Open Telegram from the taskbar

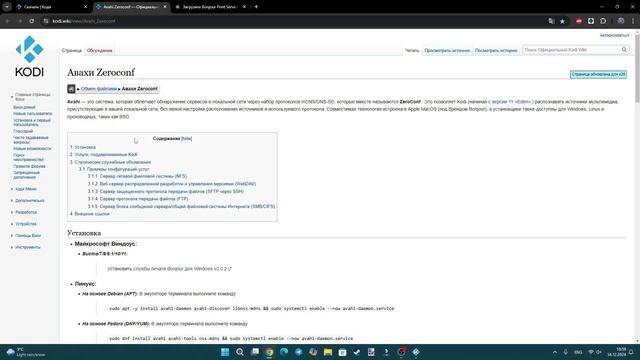[x=298, y=352]
